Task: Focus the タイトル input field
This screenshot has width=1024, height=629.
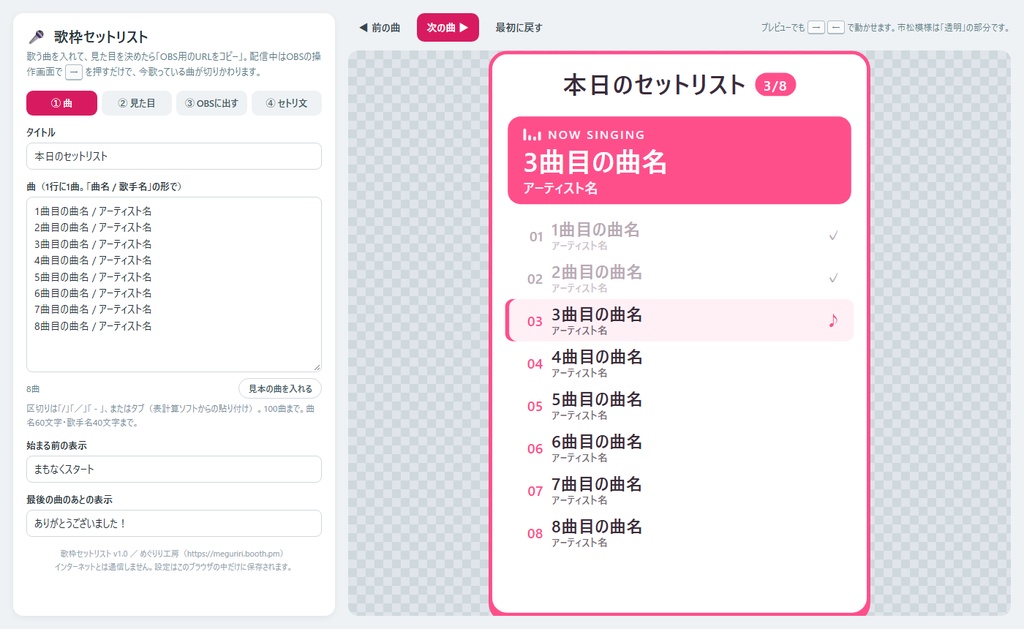Action: tap(174, 156)
